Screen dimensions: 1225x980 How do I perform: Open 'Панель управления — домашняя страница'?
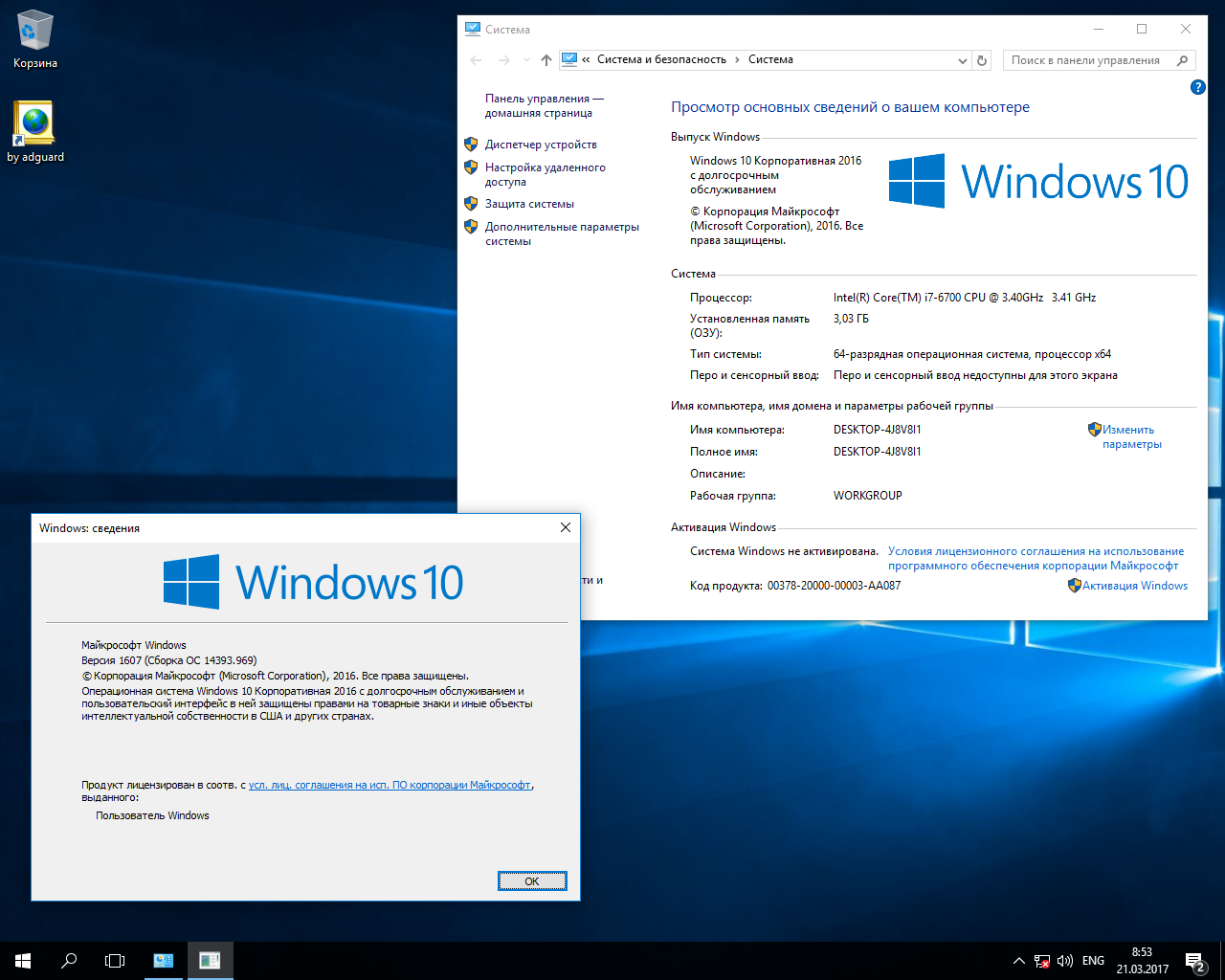coord(544,105)
